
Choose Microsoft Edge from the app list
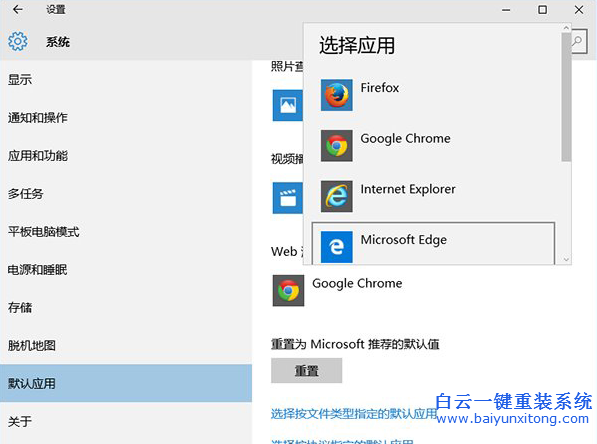click(x=433, y=244)
